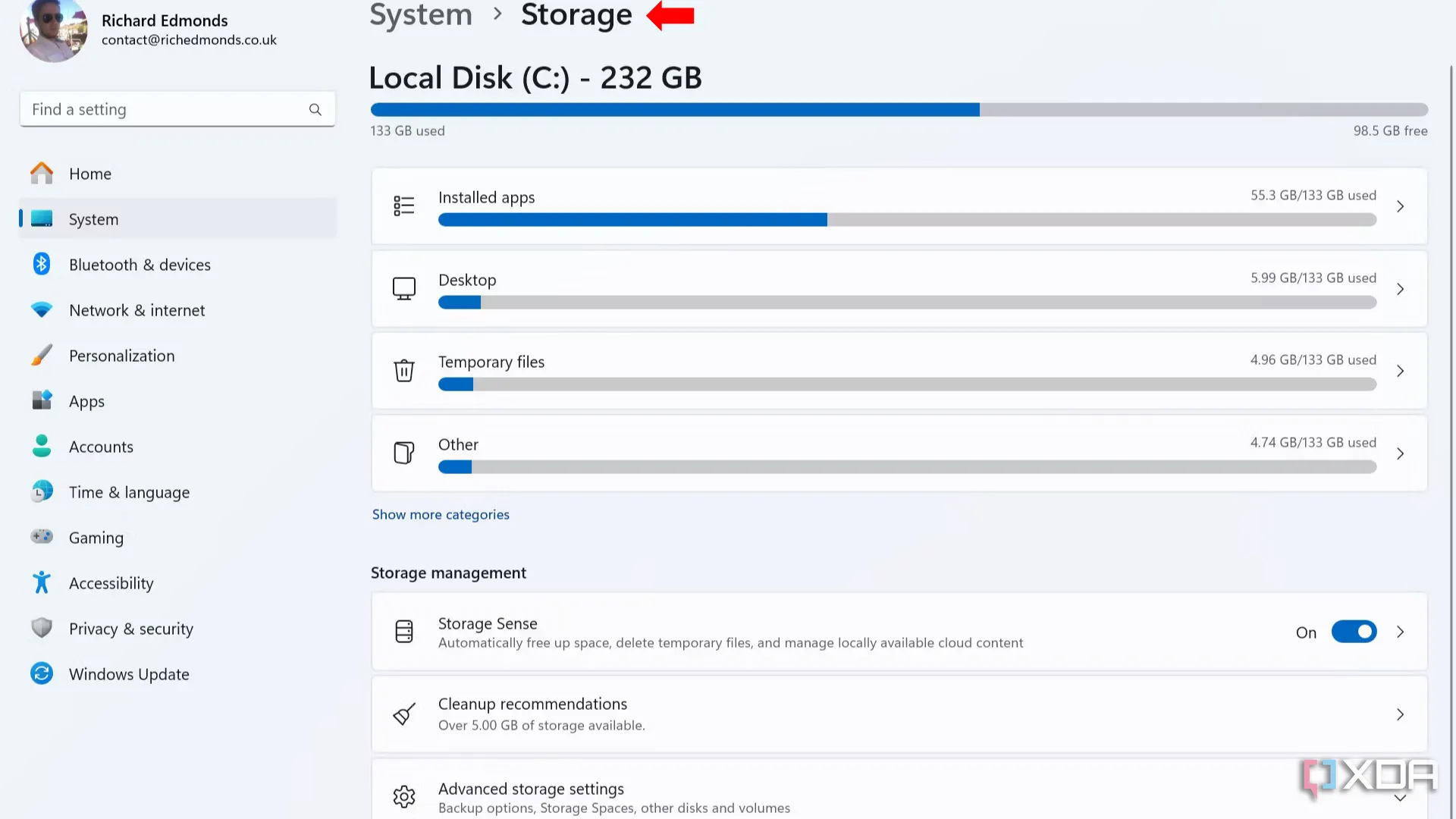
Task: Click the Storage Sense drive icon
Action: click(404, 632)
